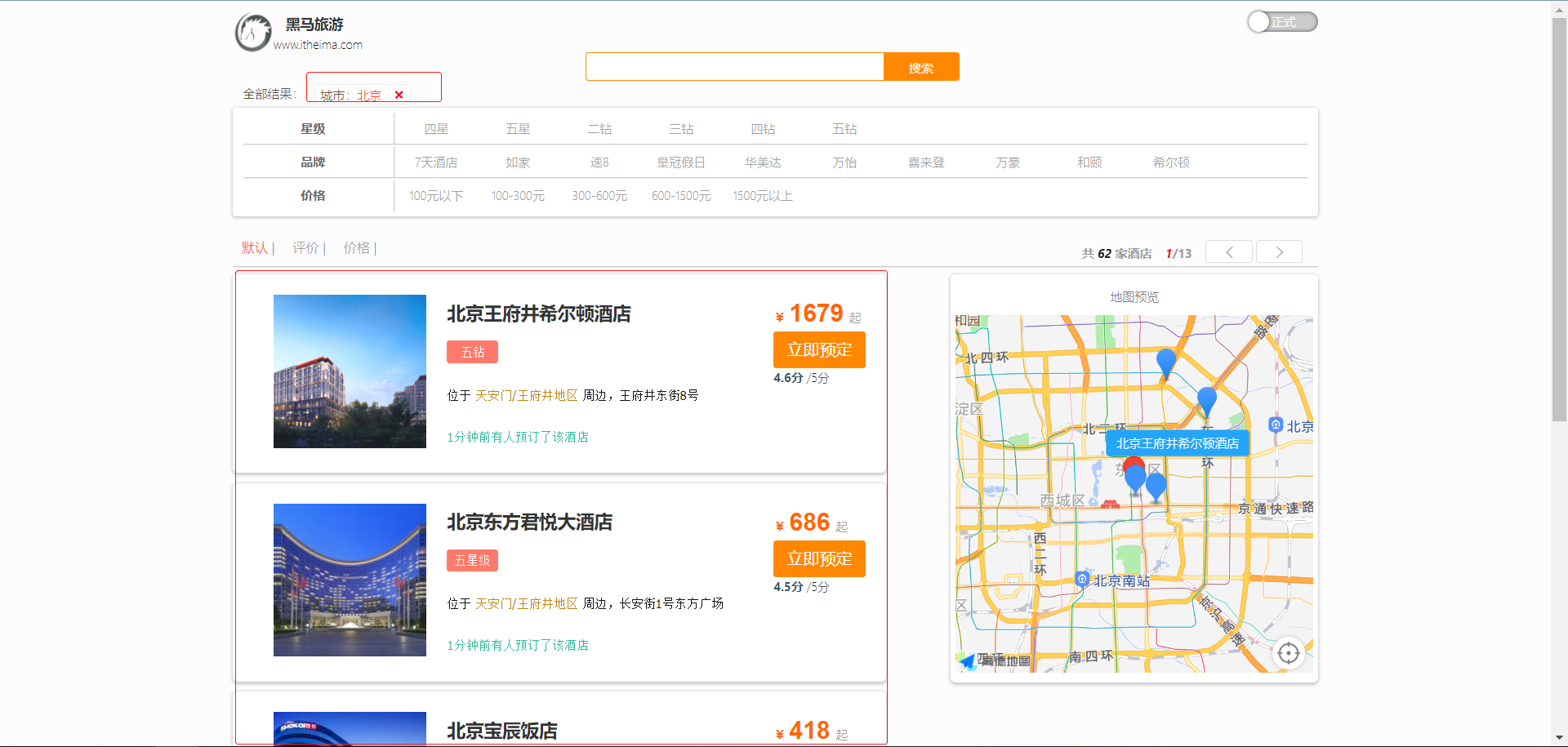Remove the 城市：北京 filter with red X
Screen dimensions: 1568x747
click(399, 95)
